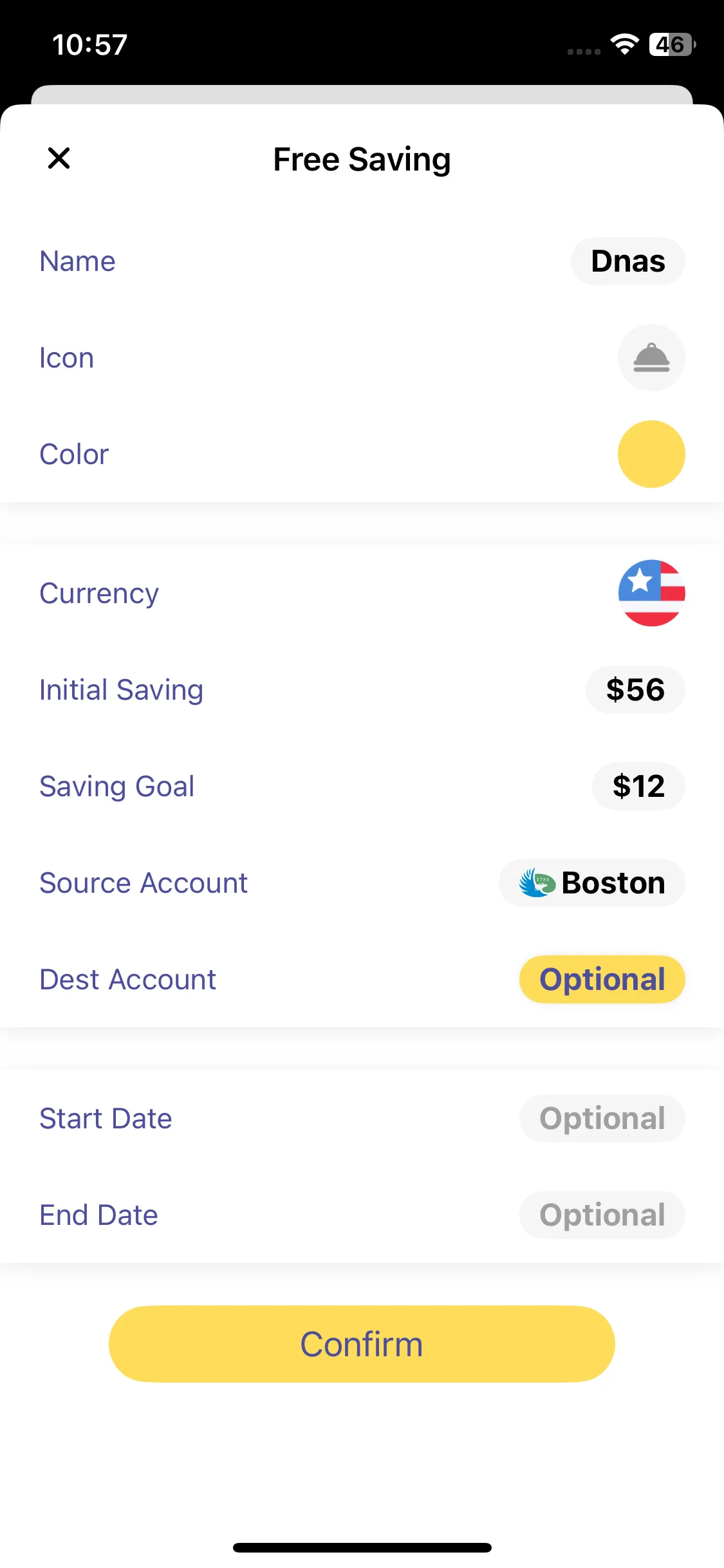
Task: Tap the food dome icon selector
Action: (x=651, y=358)
